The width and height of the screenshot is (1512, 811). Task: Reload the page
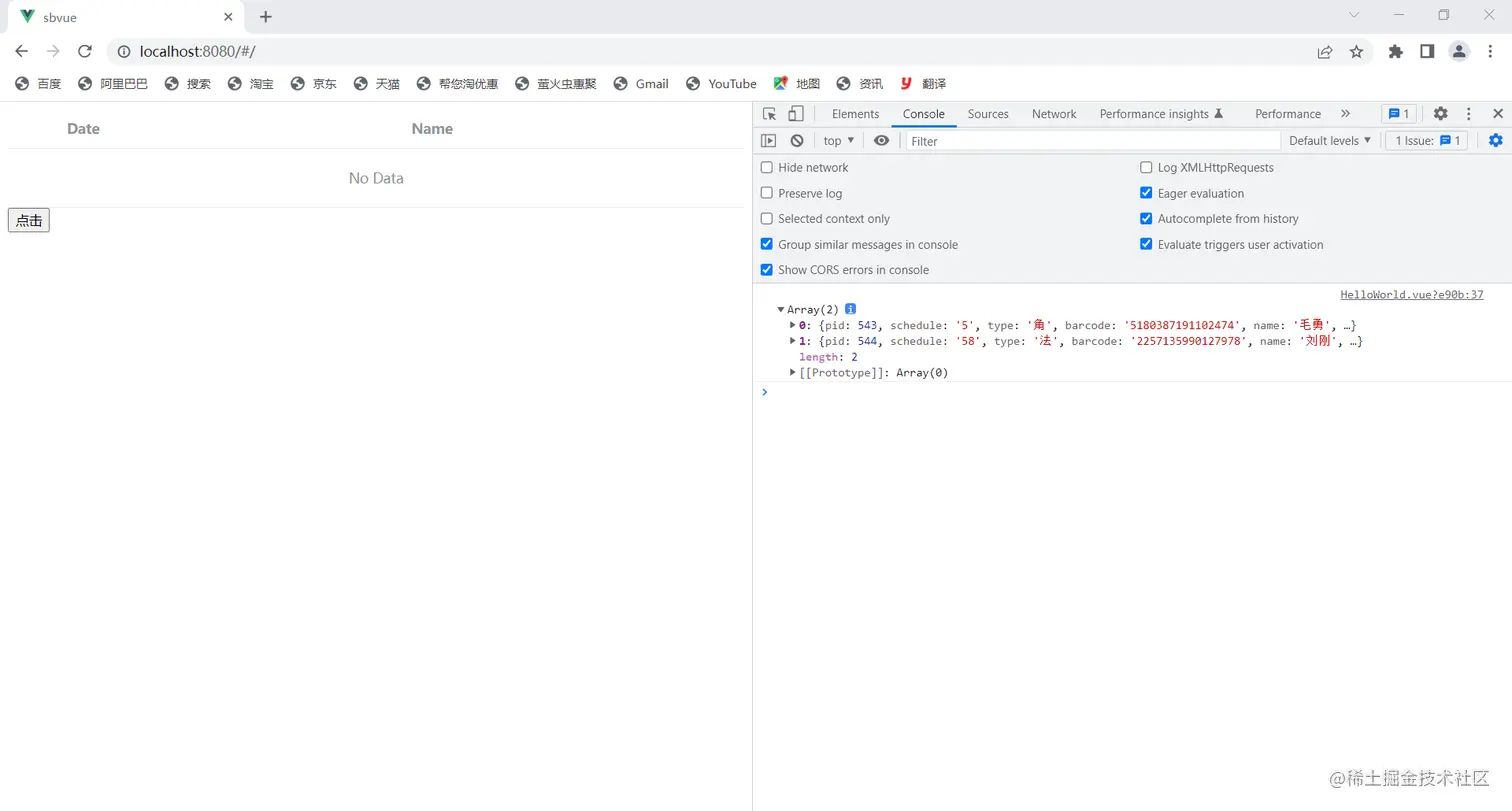pyautogui.click(x=85, y=51)
